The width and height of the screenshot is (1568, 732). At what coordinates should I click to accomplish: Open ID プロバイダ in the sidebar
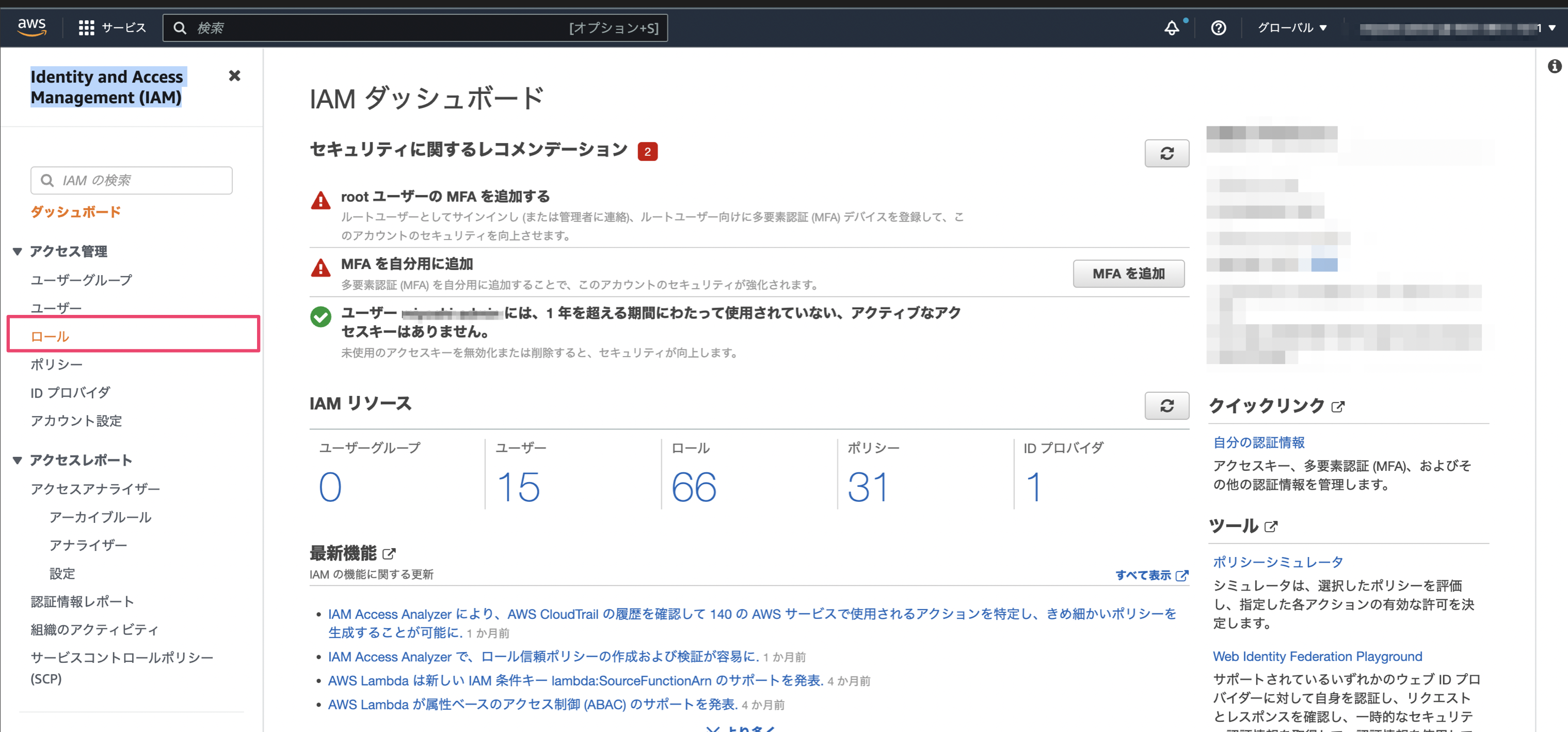coord(70,393)
